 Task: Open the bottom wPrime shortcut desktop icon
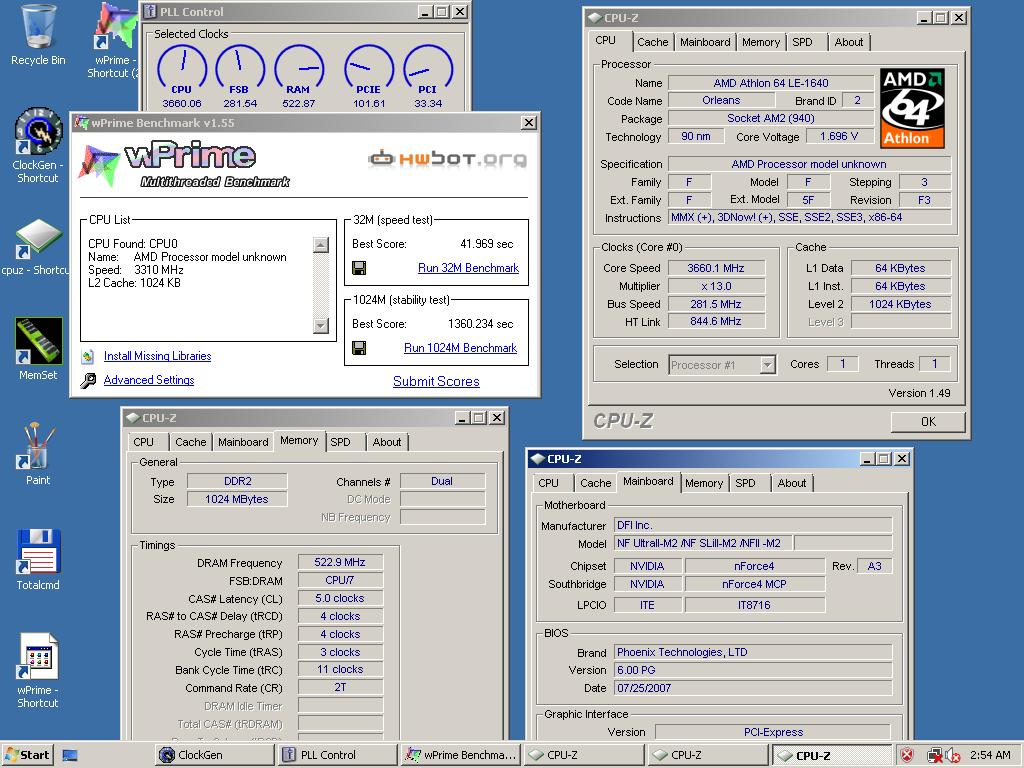(38, 657)
